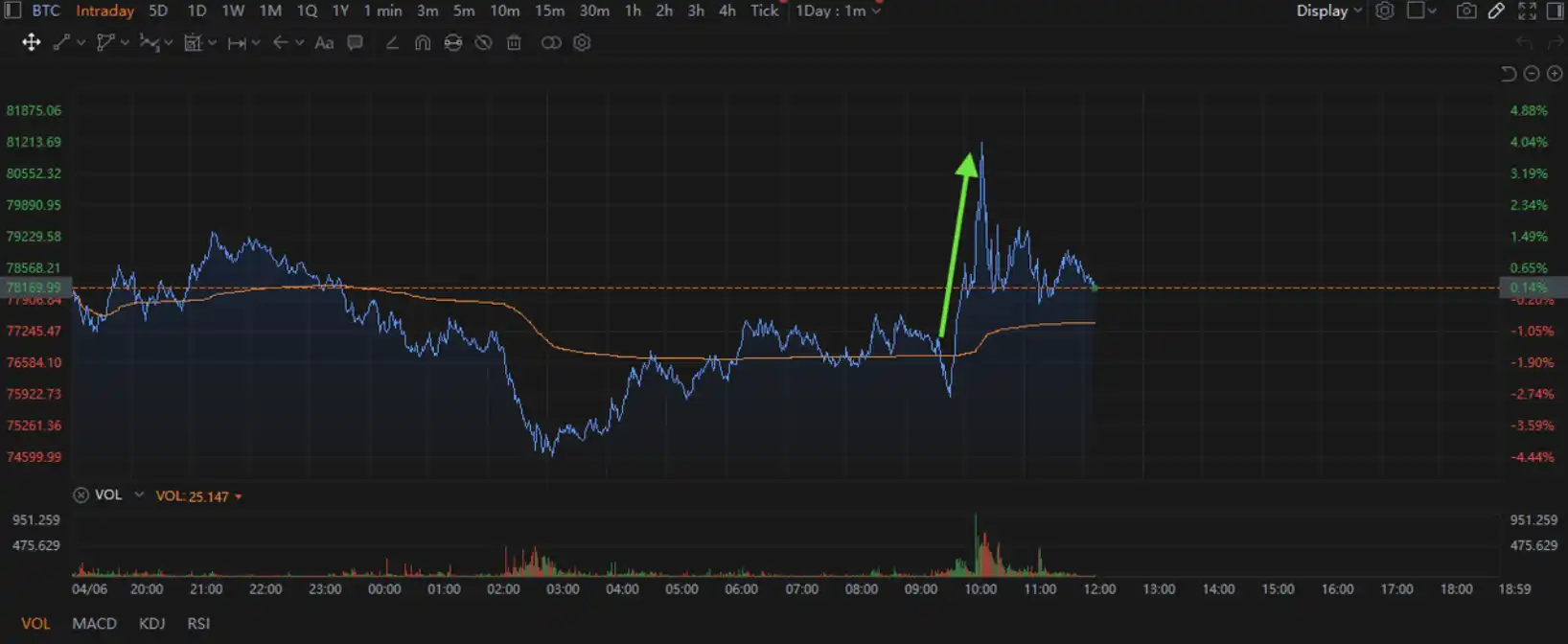Select the 1W timeframe tab
Screen dimensions: 1568x644
pyautogui.click(x=233, y=11)
